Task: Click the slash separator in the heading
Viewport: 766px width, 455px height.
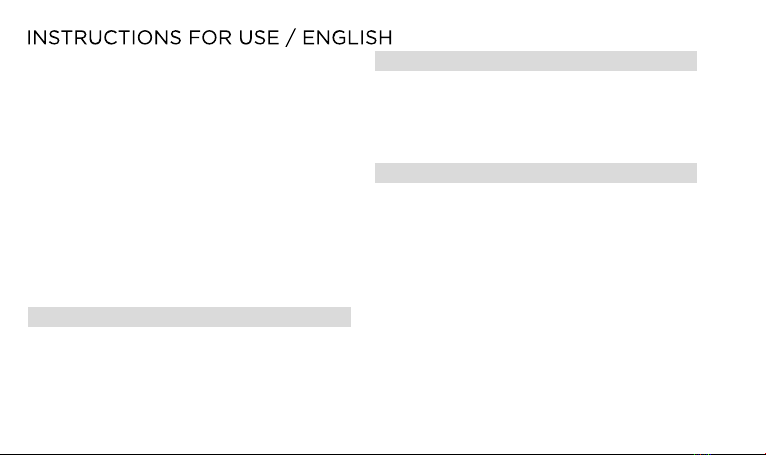Action: [291, 38]
